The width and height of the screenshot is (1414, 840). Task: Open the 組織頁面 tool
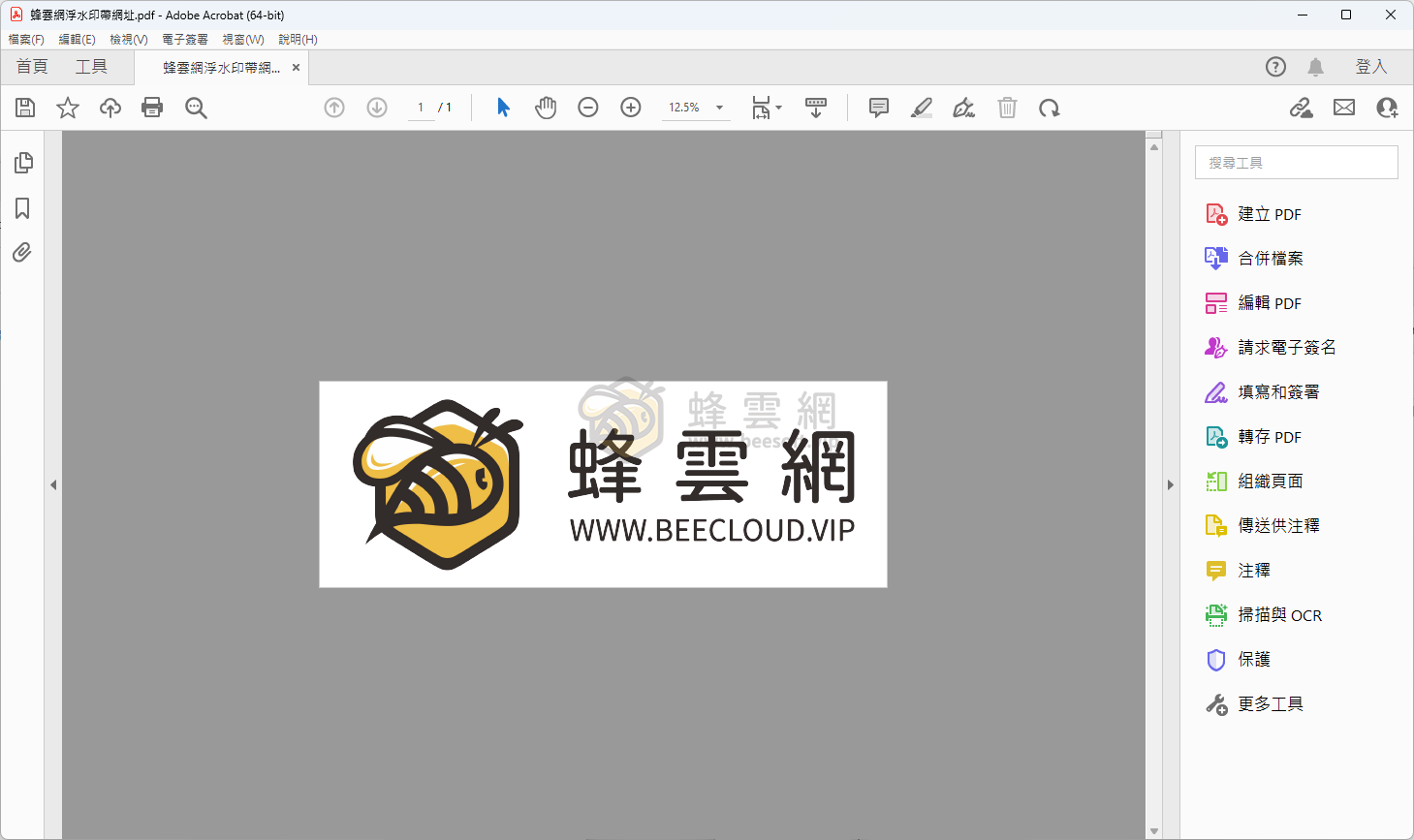click(x=1254, y=482)
